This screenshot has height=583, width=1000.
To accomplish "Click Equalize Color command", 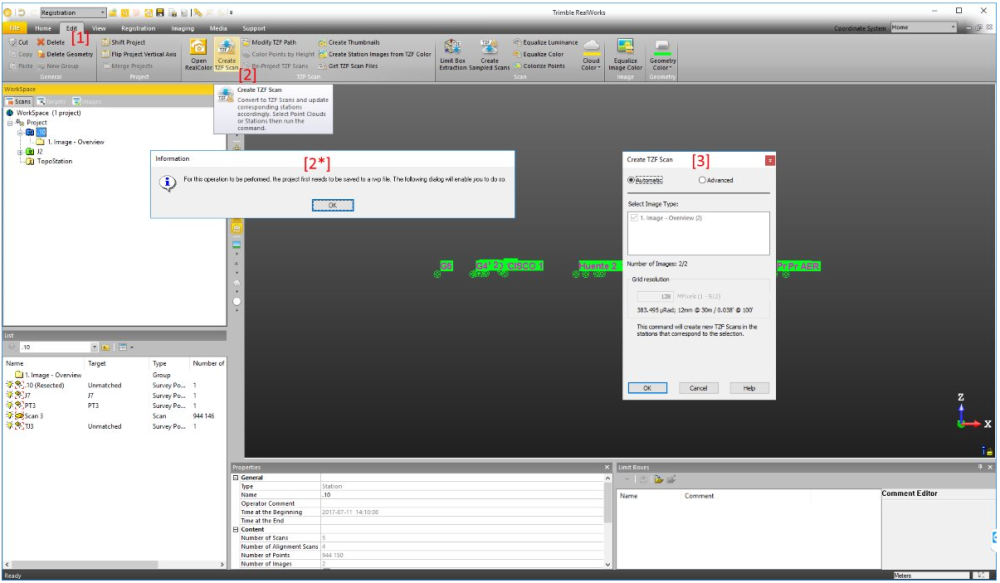I will point(539,54).
